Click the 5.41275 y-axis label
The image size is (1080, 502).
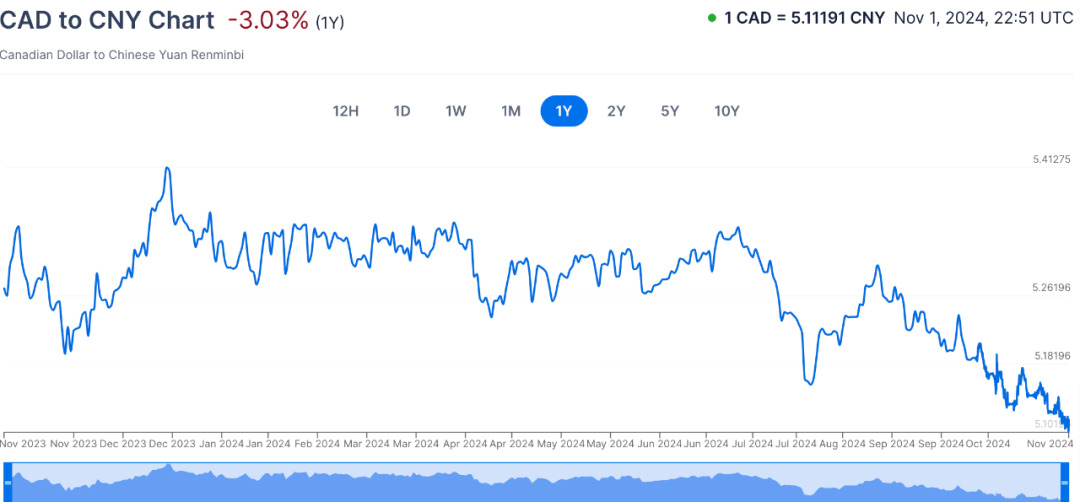point(1052,159)
